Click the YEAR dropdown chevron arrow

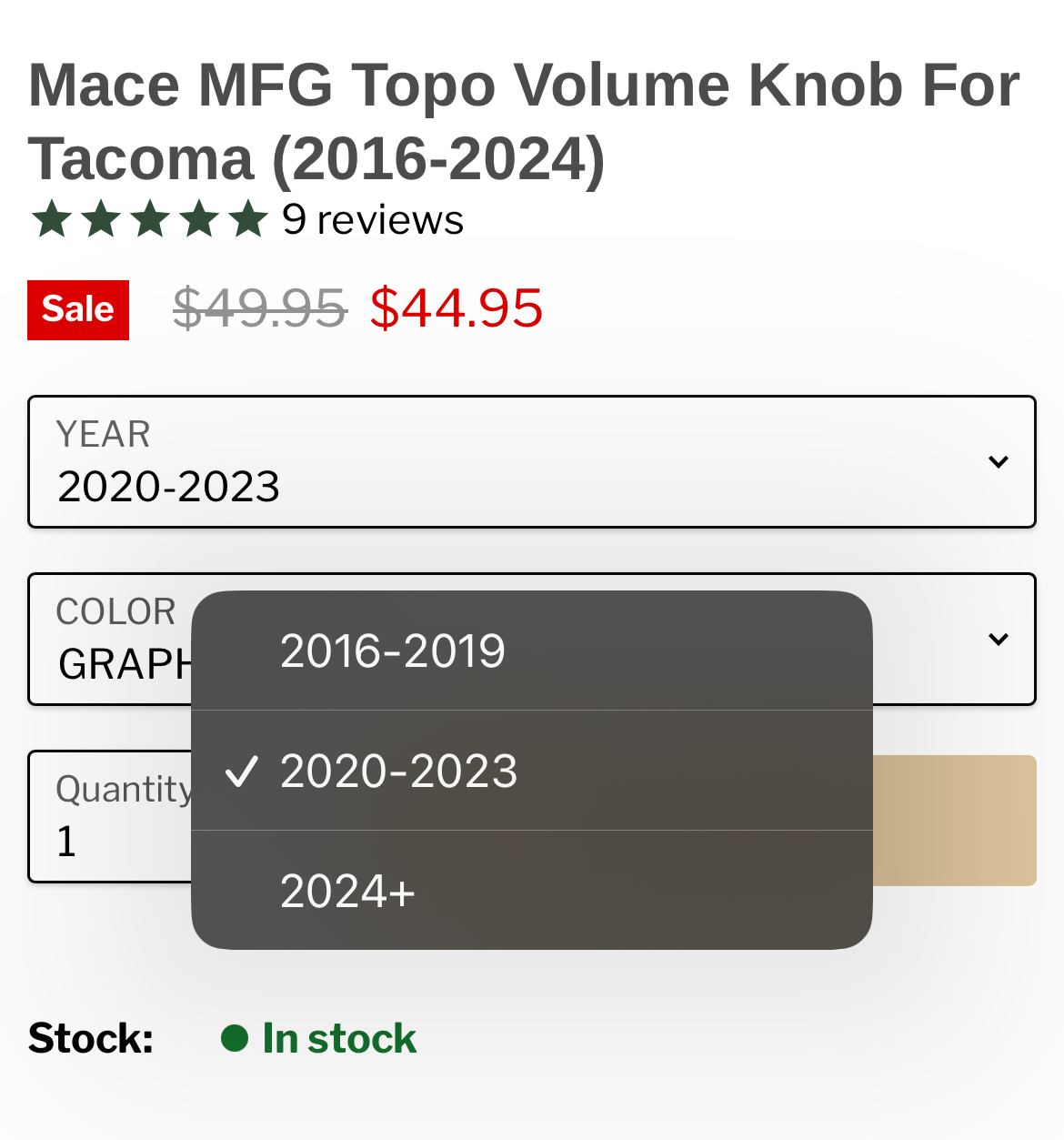tap(999, 461)
